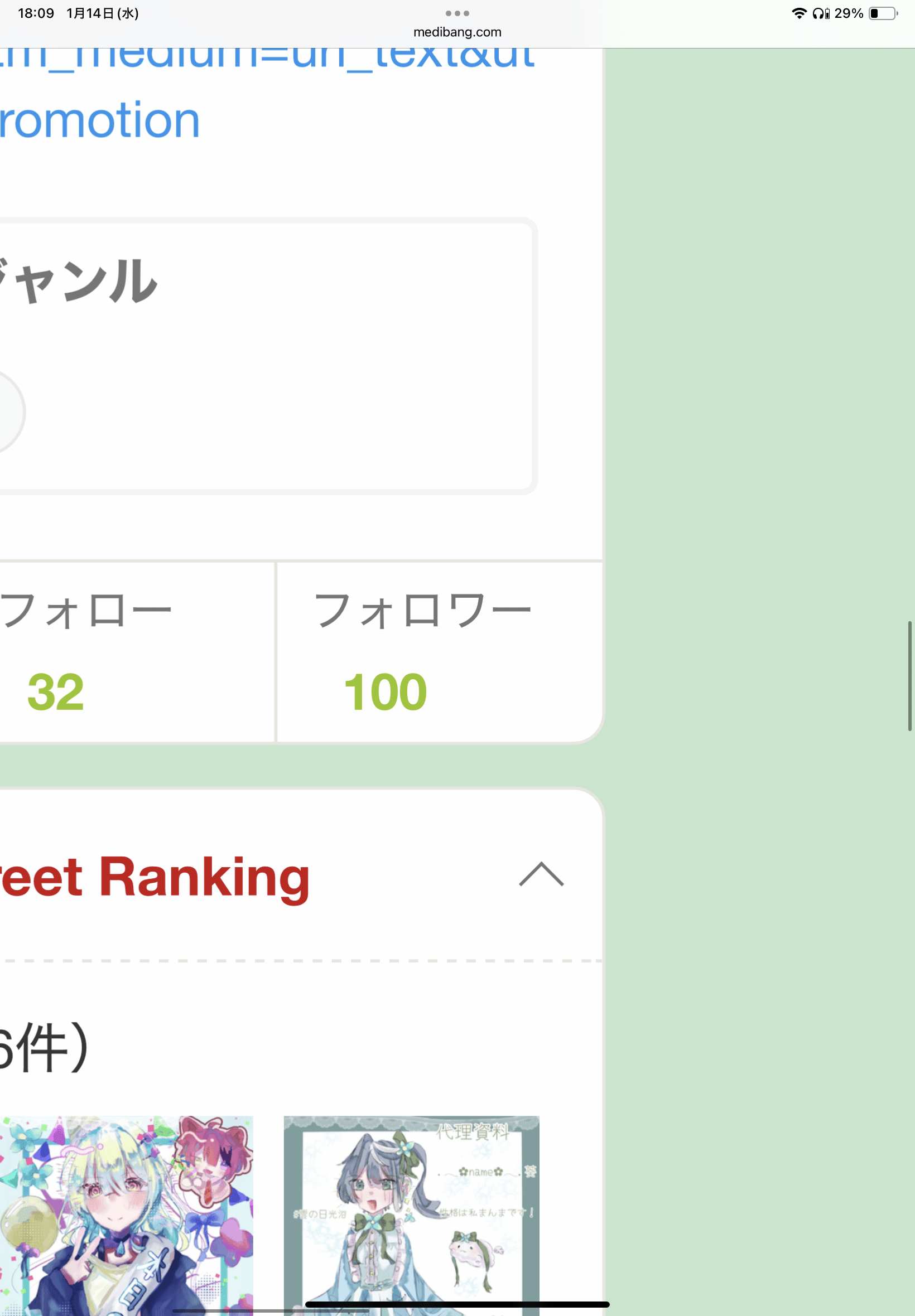Collapse the Ranking section with the chevron

coord(541,874)
